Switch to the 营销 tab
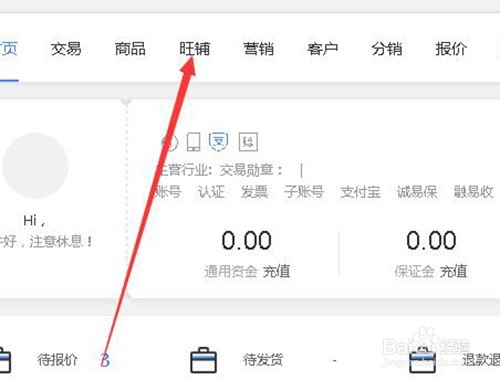Viewport: 500px width, 380px height. (259, 49)
